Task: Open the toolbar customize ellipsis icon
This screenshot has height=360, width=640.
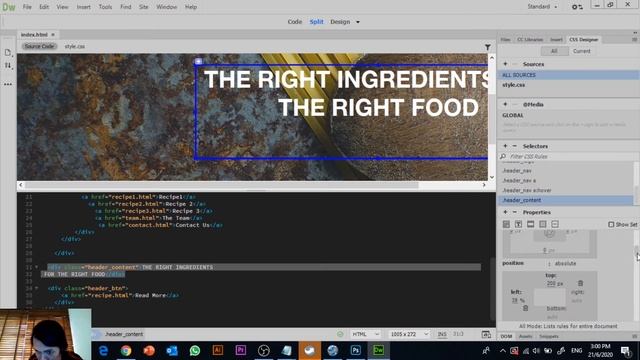Action: click(8, 84)
